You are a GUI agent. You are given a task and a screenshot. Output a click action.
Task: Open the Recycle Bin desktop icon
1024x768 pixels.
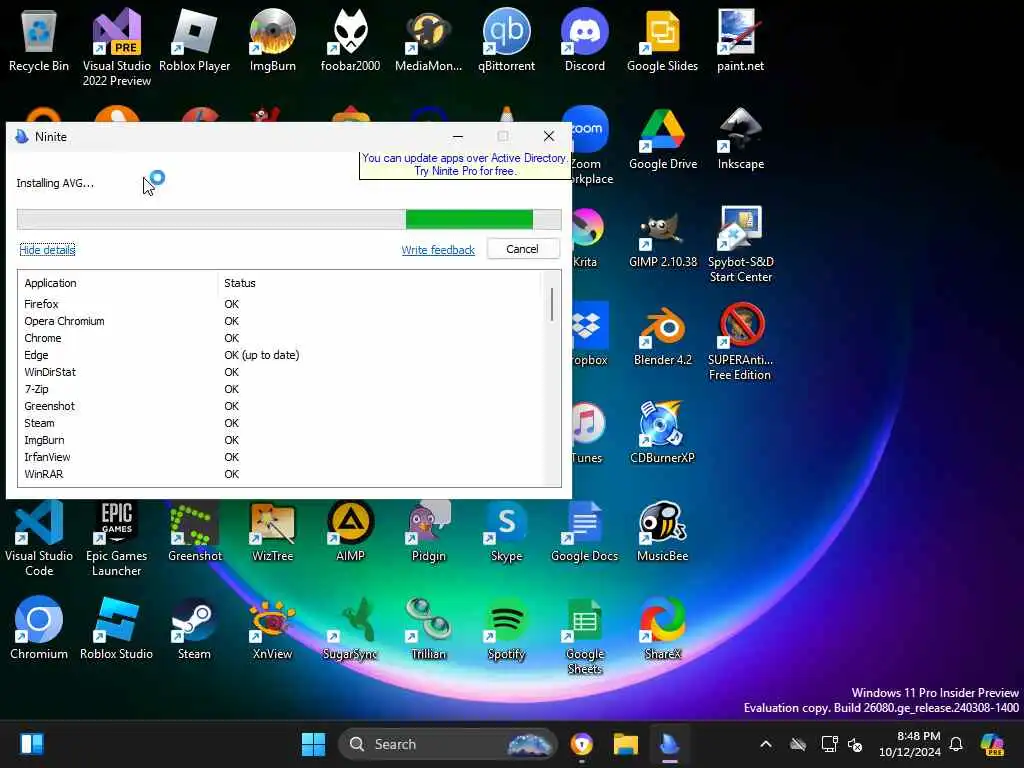pyautogui.click(x=39, y=40)
